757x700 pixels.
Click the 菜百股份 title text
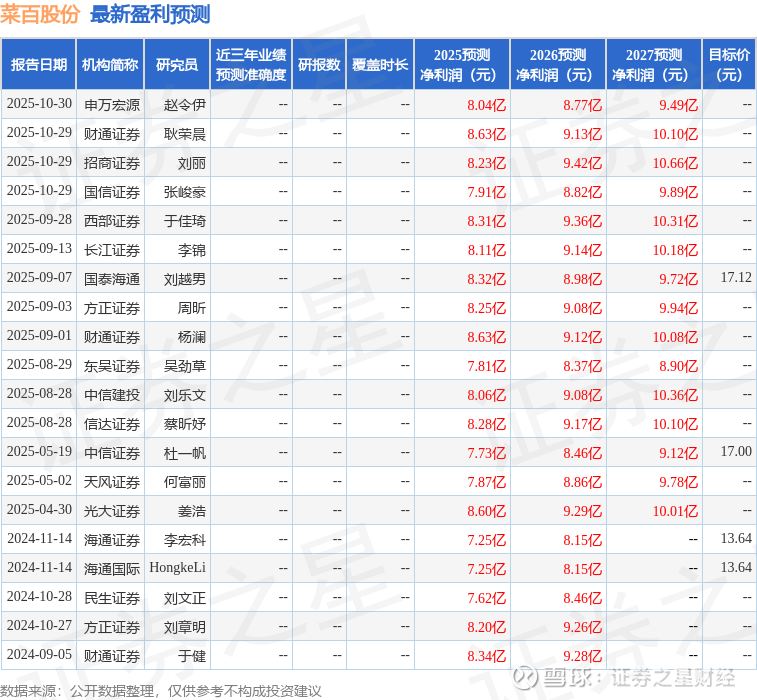(x=40, y=14)
